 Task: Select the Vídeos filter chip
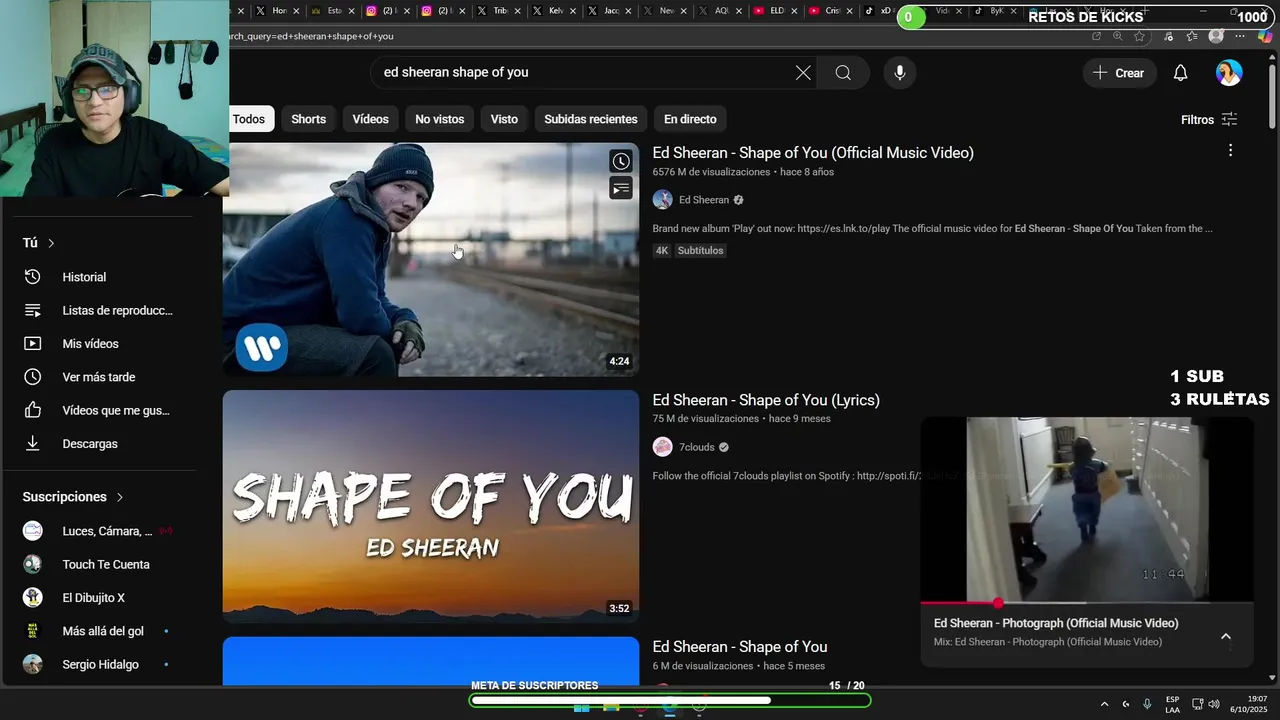coord(370,119)
